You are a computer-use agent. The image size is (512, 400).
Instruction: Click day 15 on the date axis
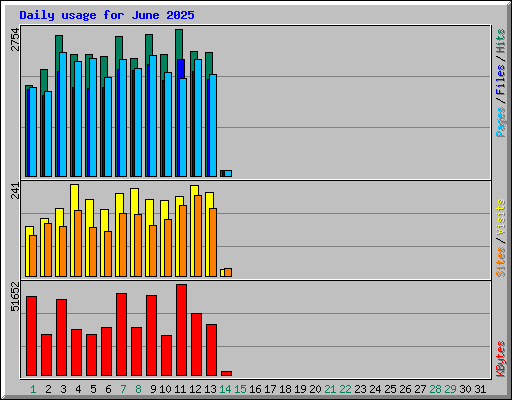pos(240,389)
